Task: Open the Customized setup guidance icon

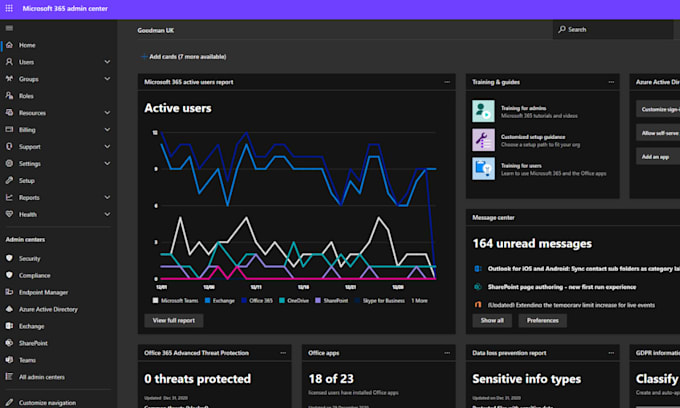Action: point(483,138)
